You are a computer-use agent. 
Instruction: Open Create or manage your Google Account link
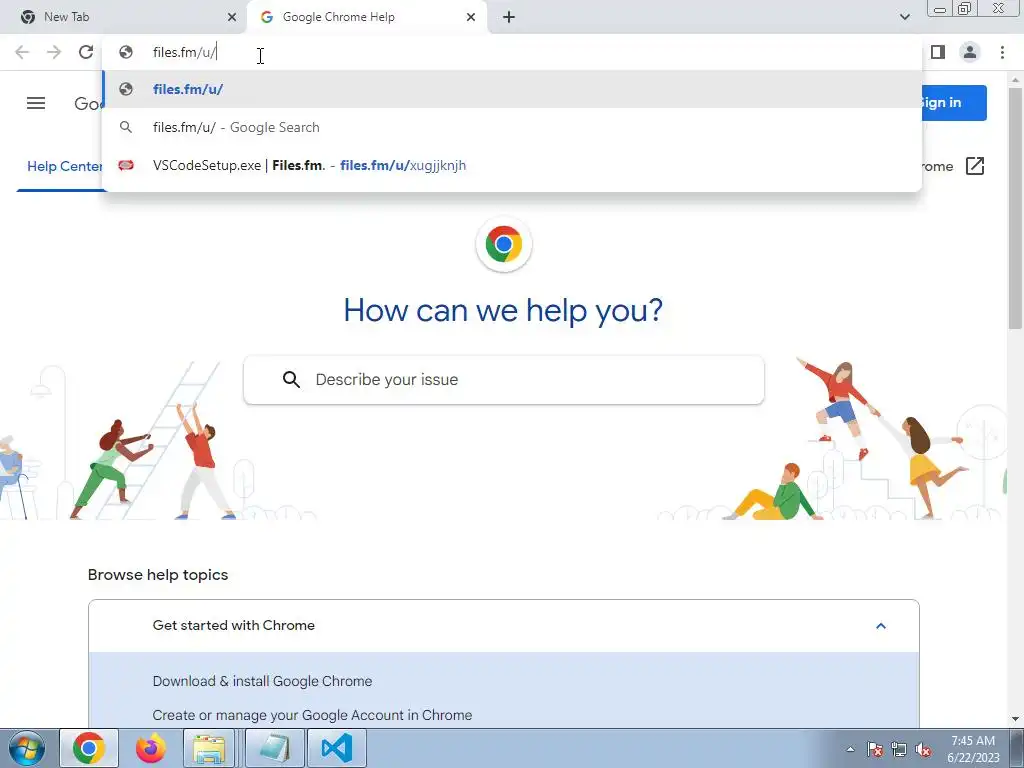coord(312,715)
